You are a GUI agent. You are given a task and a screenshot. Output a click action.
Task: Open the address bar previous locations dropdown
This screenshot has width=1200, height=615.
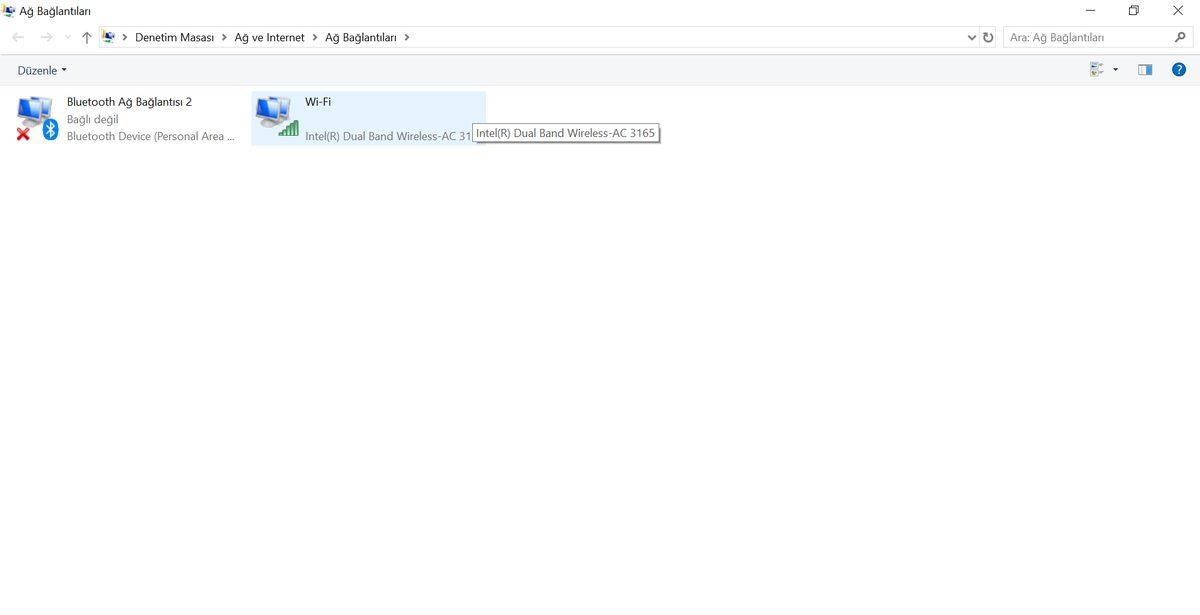[x=972, y=38]
